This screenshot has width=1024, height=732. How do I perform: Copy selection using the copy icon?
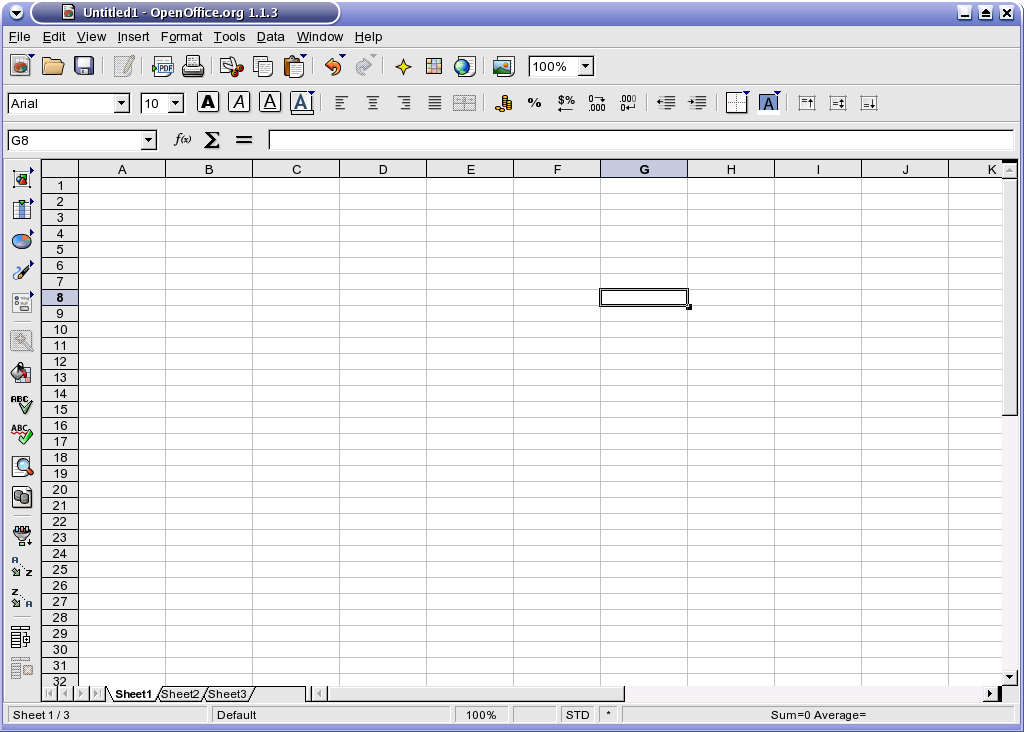(x=263, y=66)
